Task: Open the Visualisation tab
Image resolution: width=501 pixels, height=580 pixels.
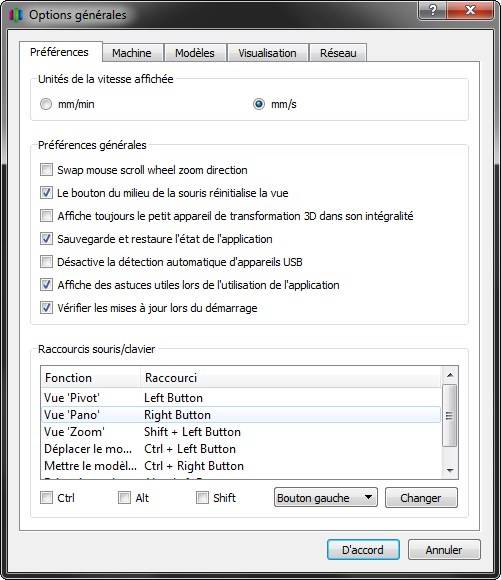Action: 267,53
